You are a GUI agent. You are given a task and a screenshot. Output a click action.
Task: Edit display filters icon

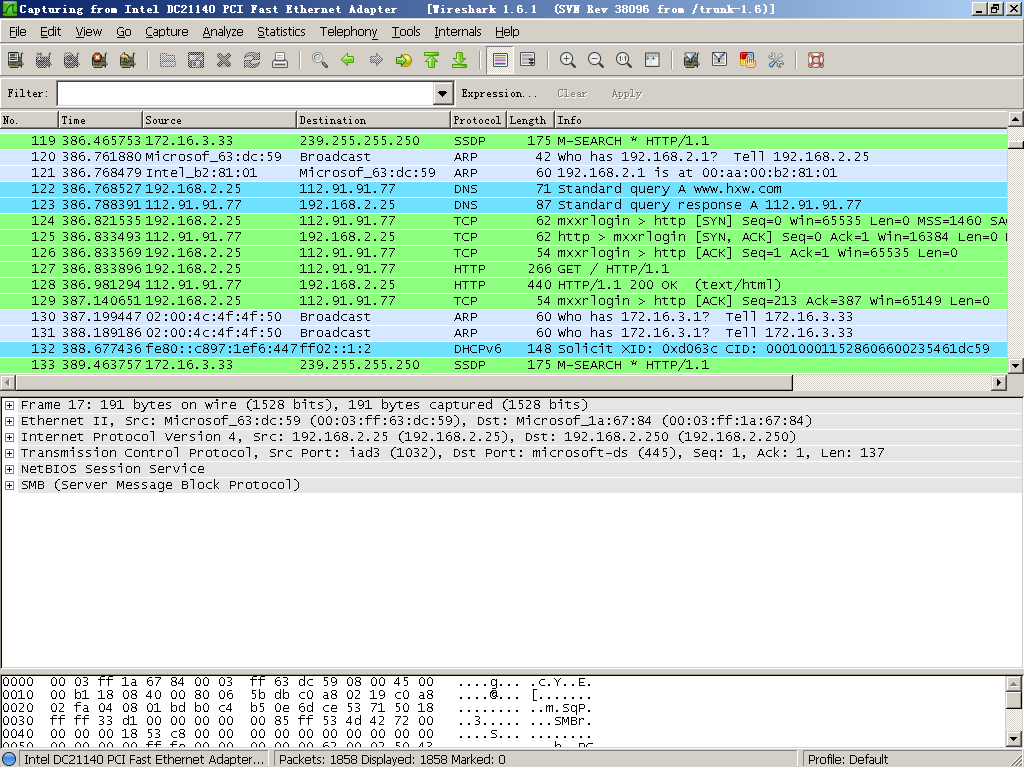pyautogui.click(x=720, y=60)
